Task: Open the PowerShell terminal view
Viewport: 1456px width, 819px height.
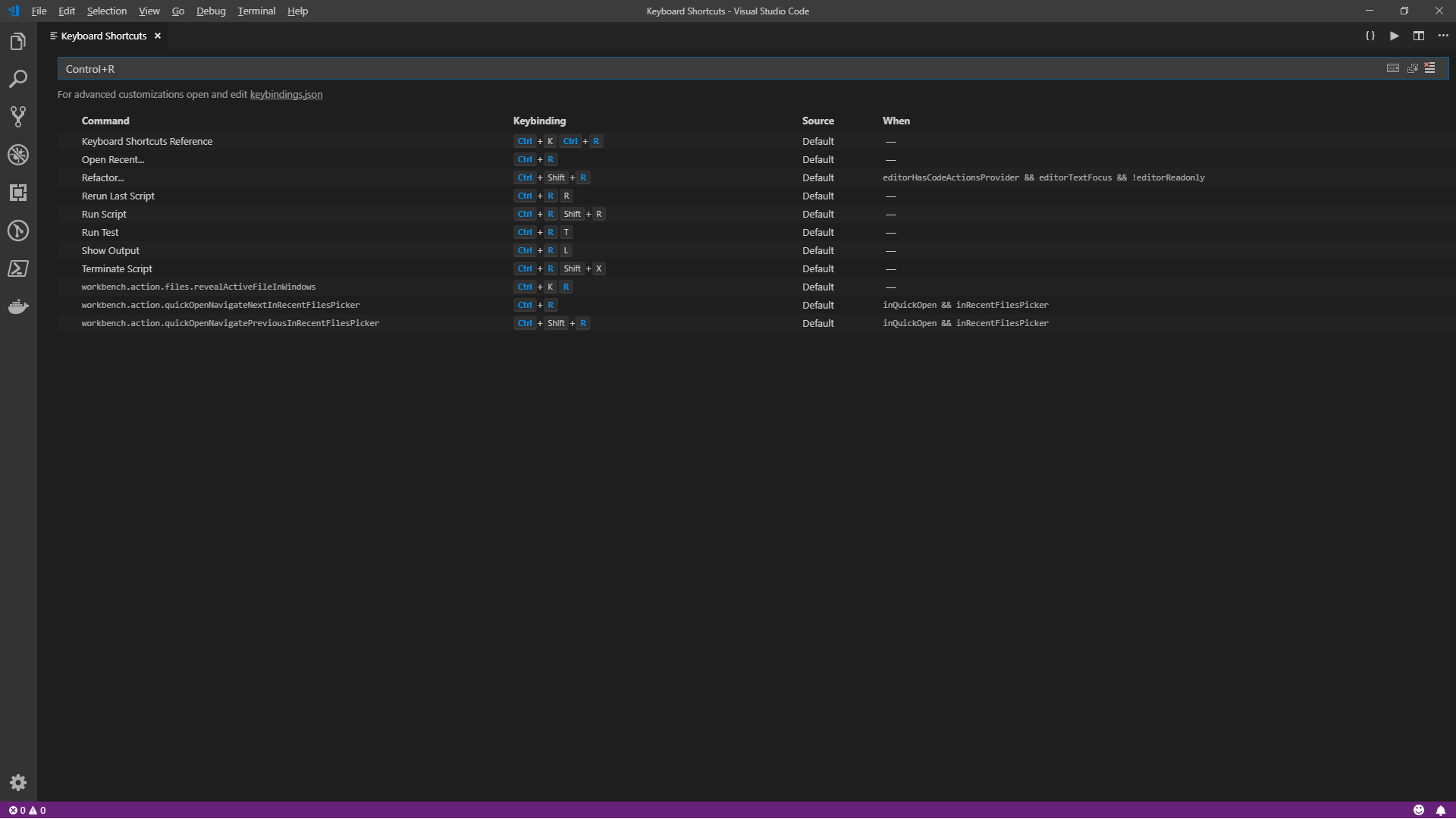Action: coord(18,268)
